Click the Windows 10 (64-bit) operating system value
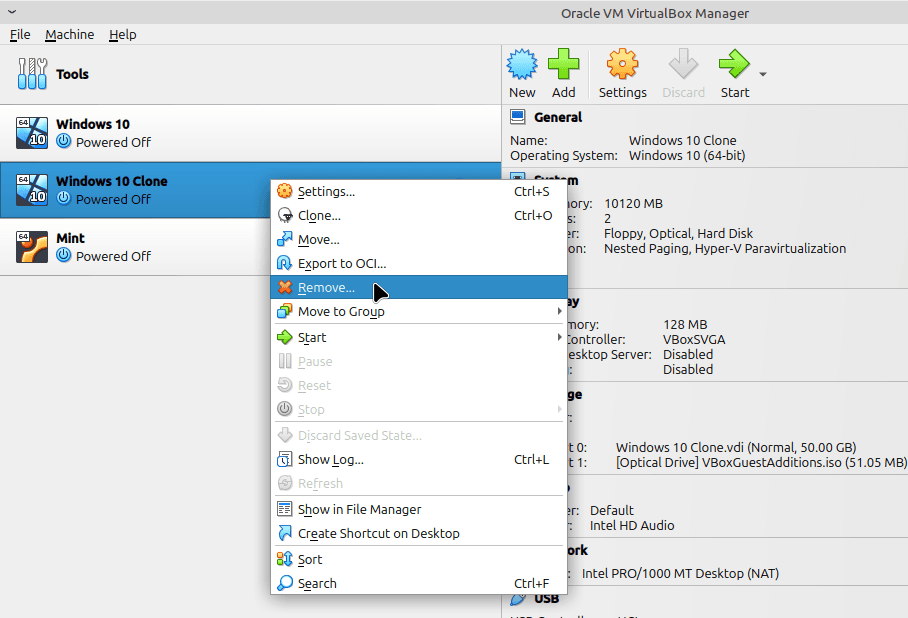This screenshot has height=618, width=908. (687, 155)
